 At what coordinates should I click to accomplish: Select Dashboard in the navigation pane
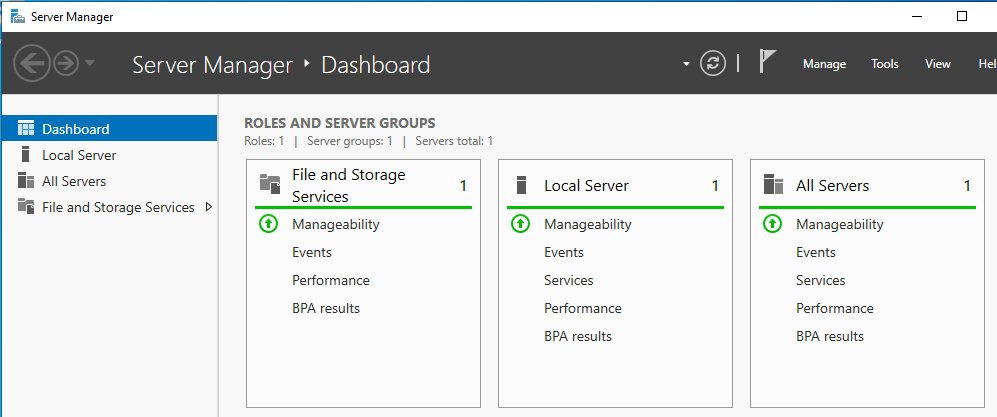(76, 129)
